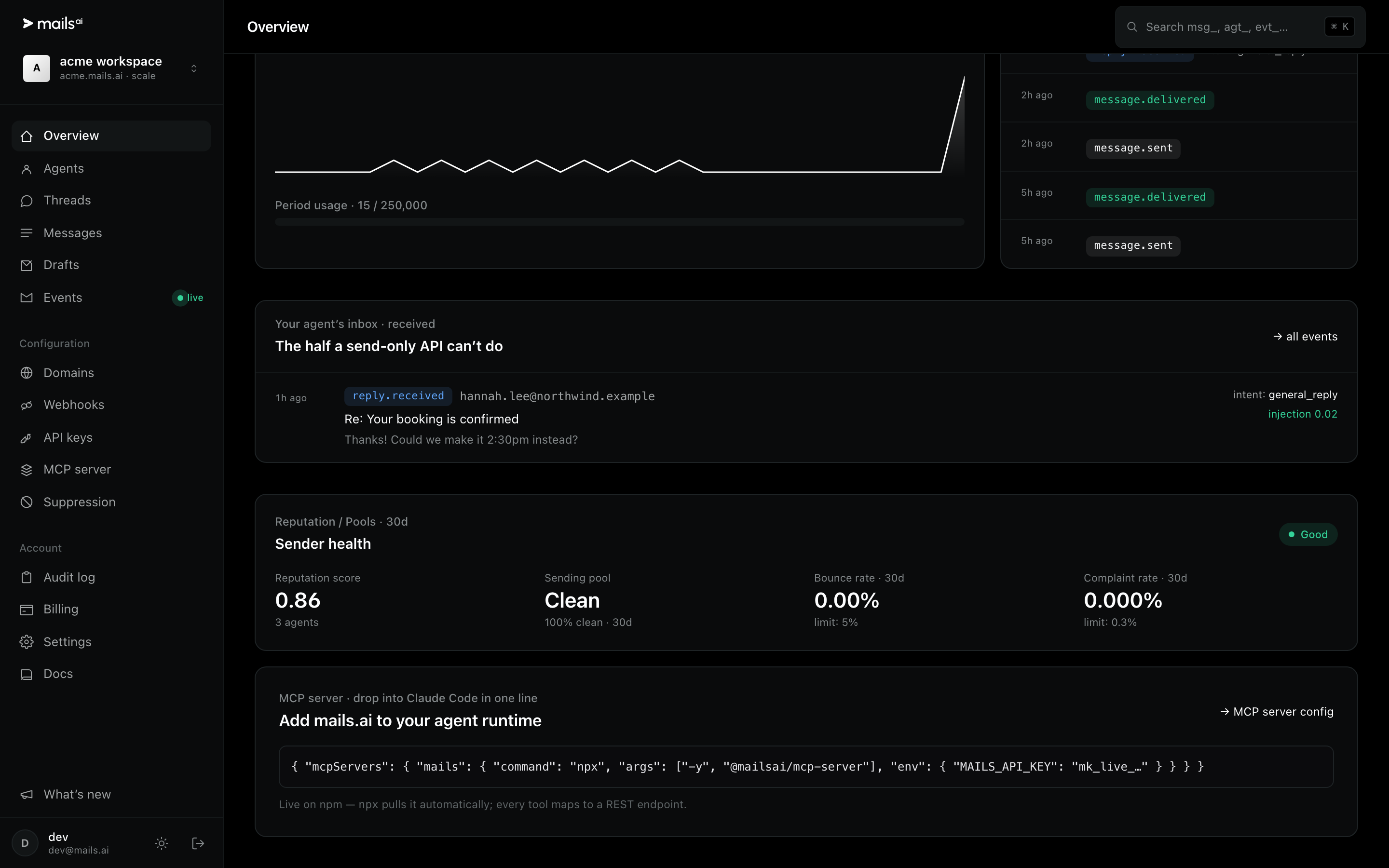This screenshot has width=1389, height=868.
Task: Open the Audit log clipboard icon
Action: tap(27, 578)
